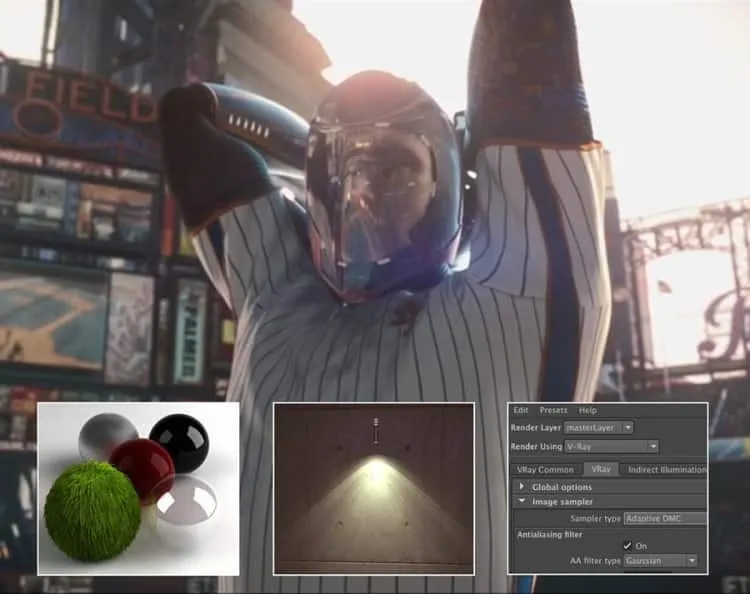Viewport: 750px width, 594px height.
Task: Open the Help menu in render settings
Action: [x=587, y=410]
